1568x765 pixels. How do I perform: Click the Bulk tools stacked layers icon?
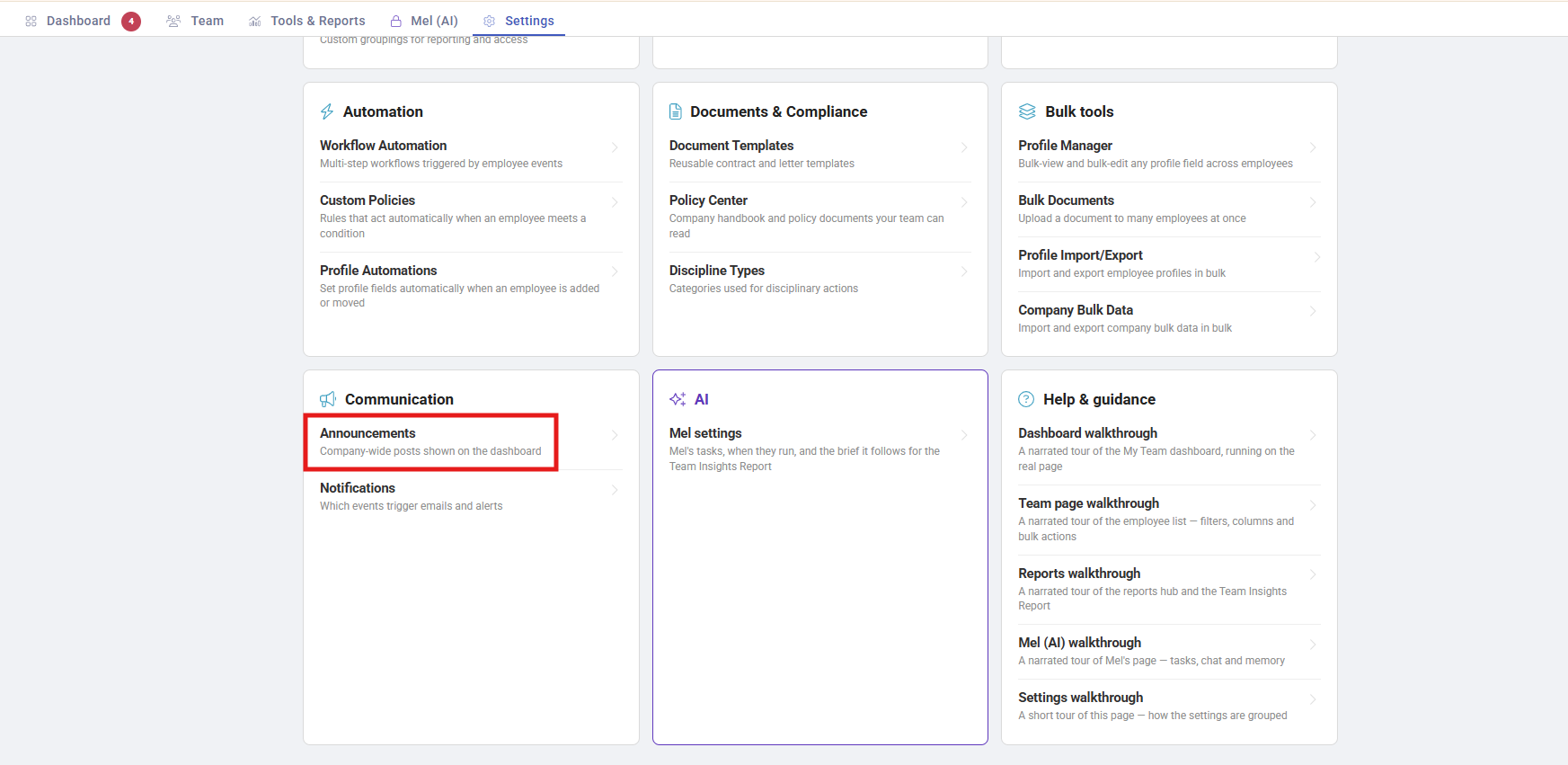(x=1027, y=111)
